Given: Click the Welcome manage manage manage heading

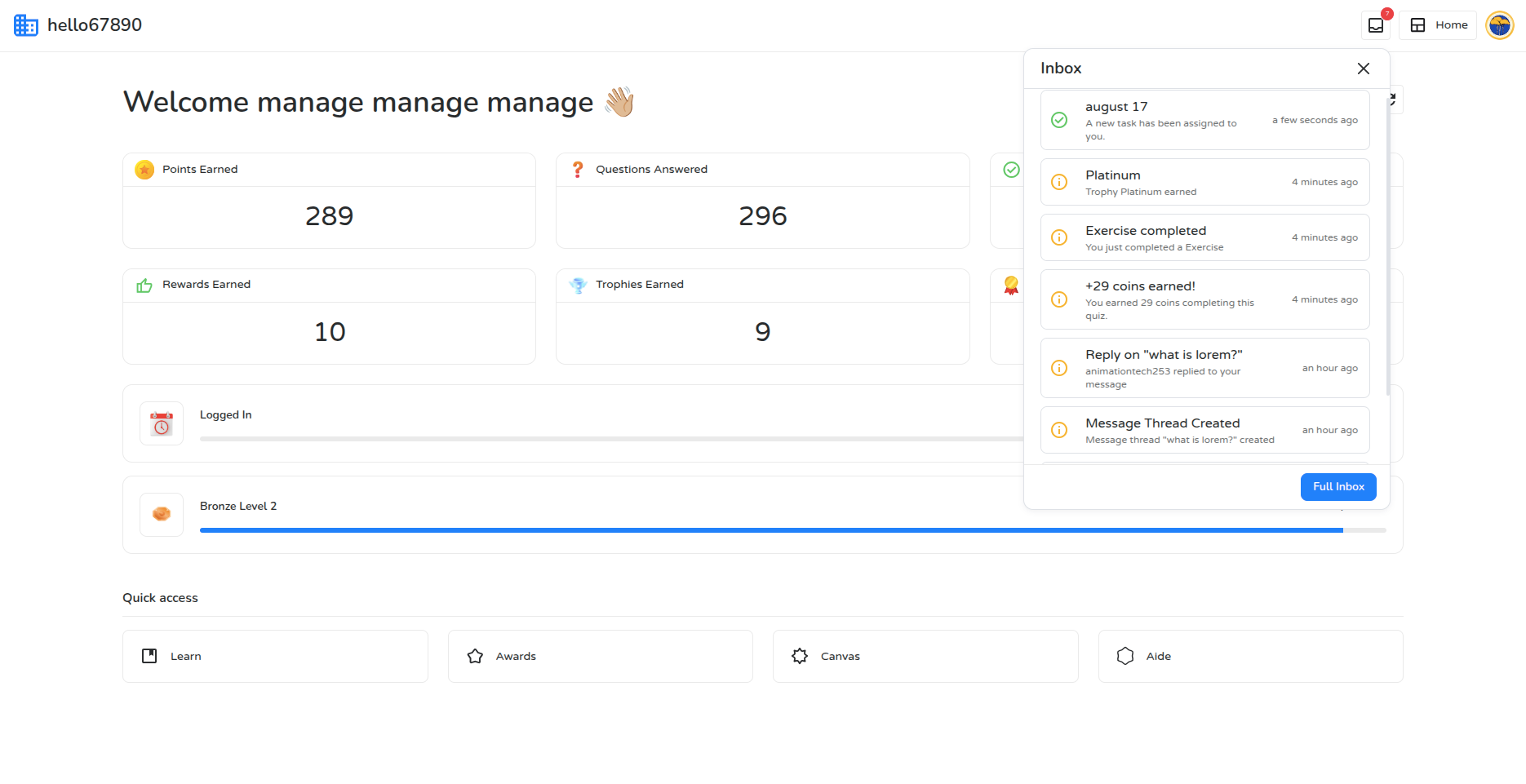Looking at the screenshot, I should [379, 103].
